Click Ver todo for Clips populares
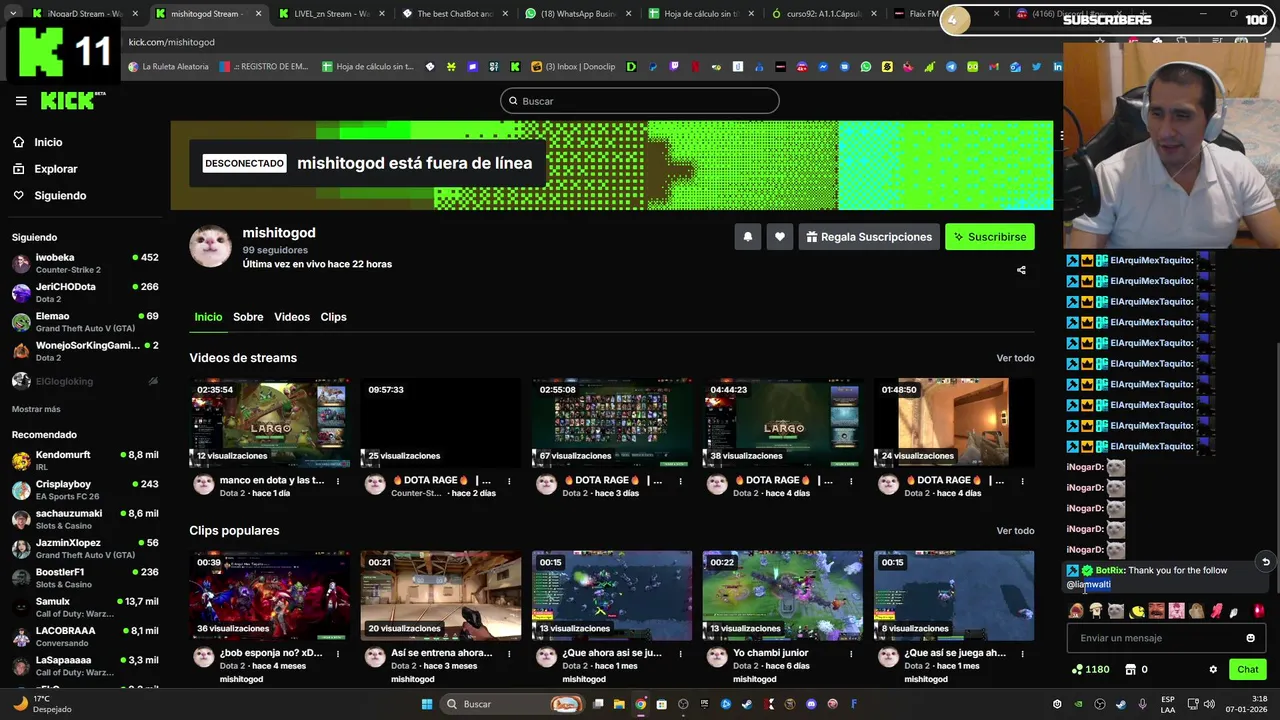The width and height of the screenshot is (1280, 720). [x=1015, y=531]
